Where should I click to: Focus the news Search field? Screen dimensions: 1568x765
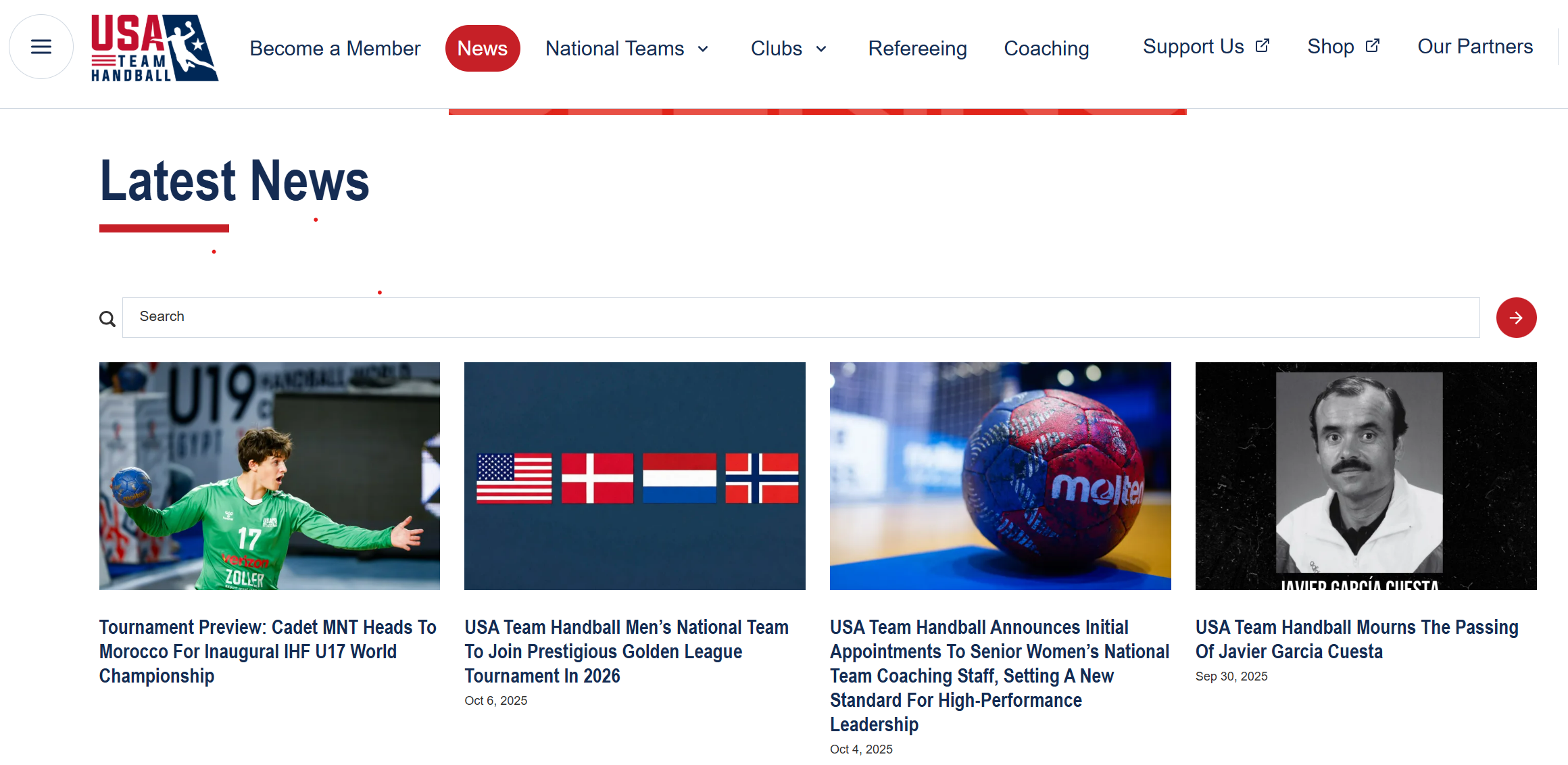(x=801, y=318)
